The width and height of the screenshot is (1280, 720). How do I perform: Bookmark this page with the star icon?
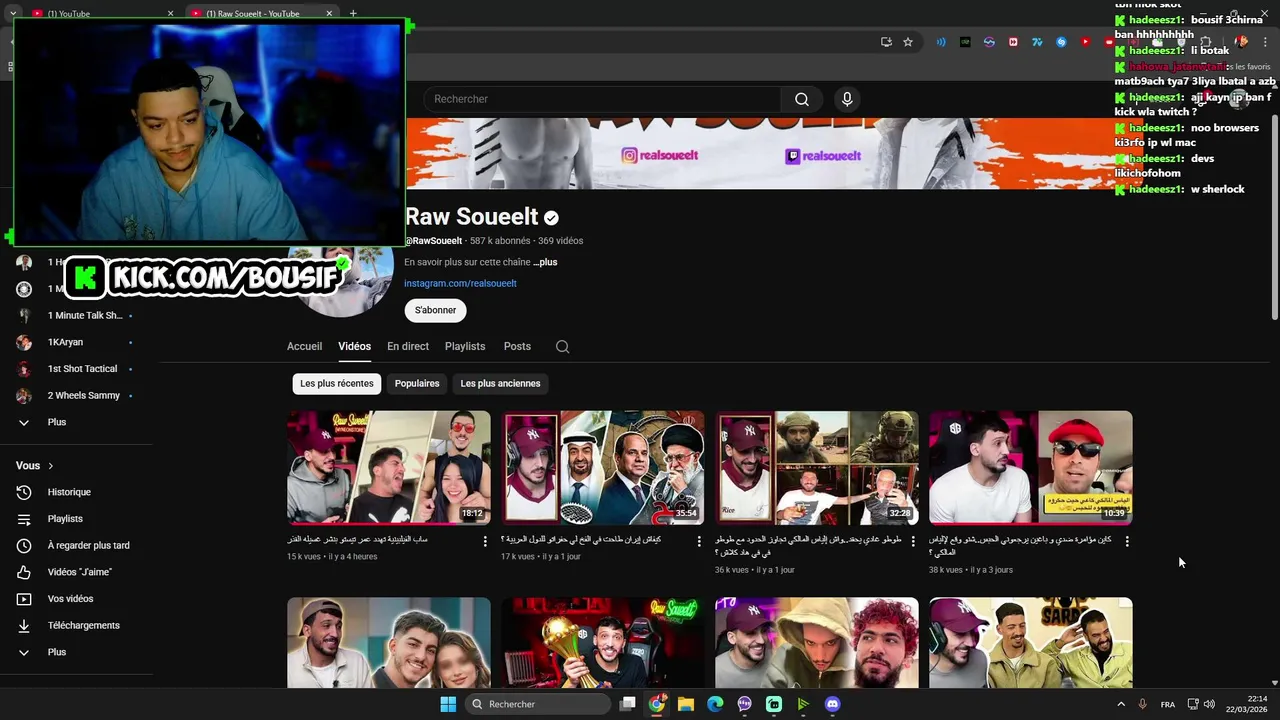tap(908, 42)
